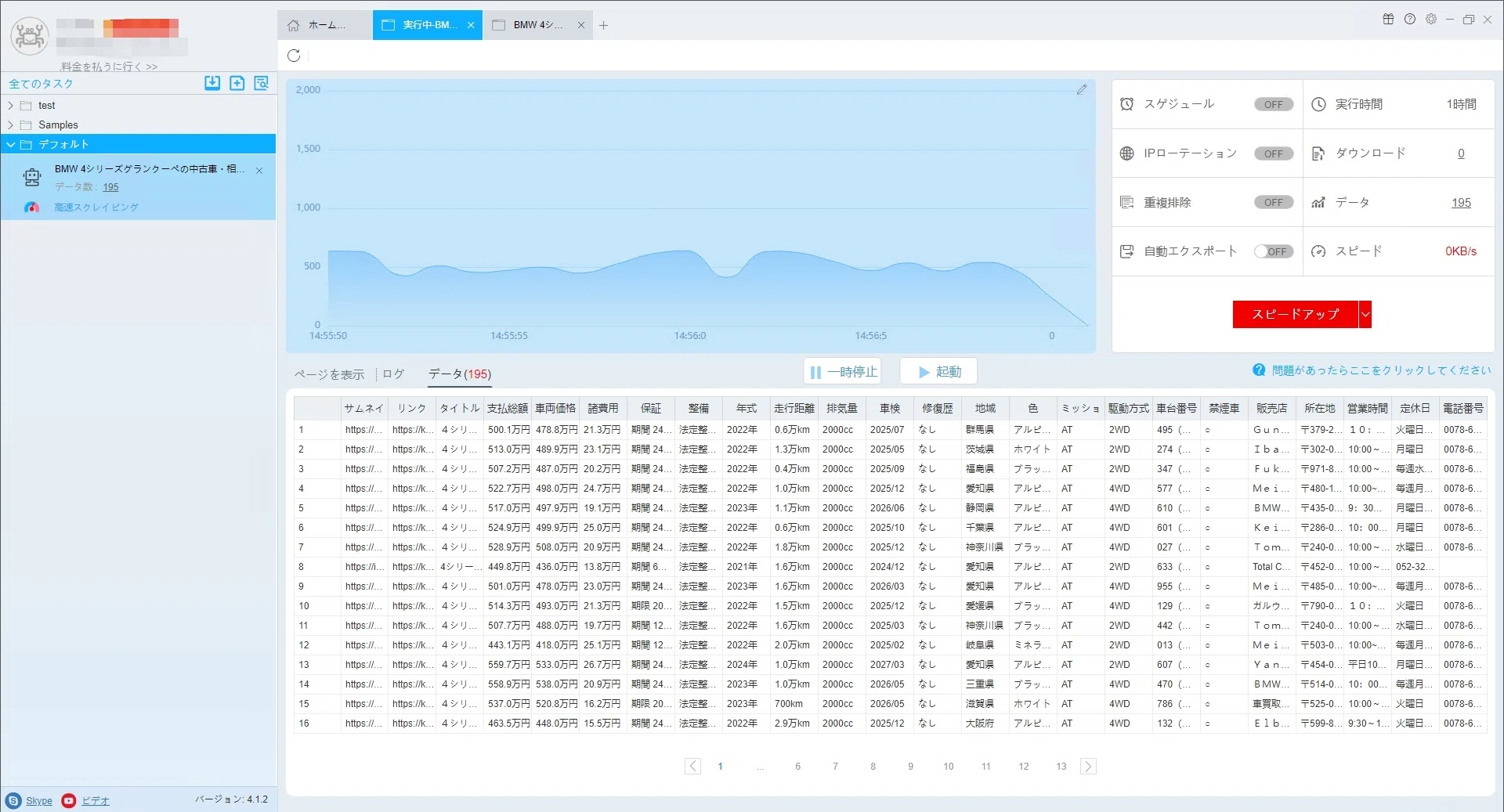The width and height of the screenshot is (1504, 812).
Task: Open the 問題があったらここをクリック link
Action: (1381, 370)
